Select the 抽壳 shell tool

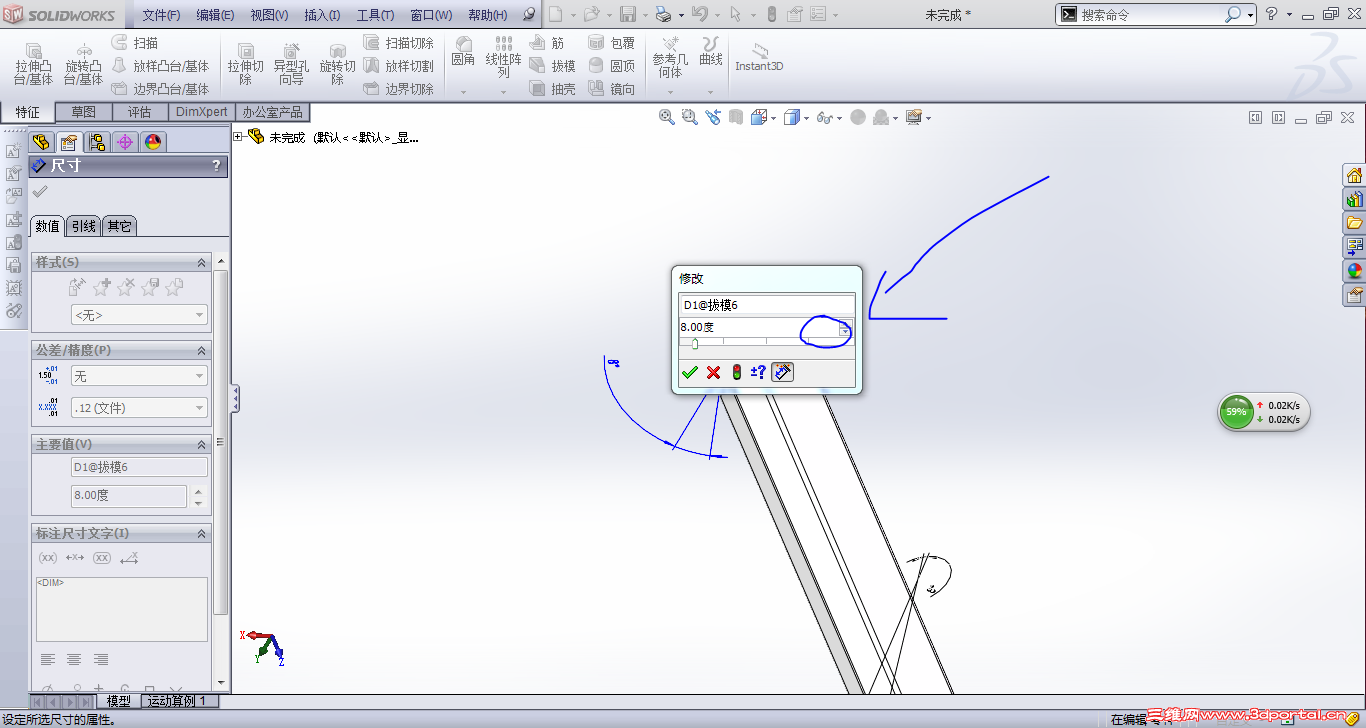pos(553,89)
